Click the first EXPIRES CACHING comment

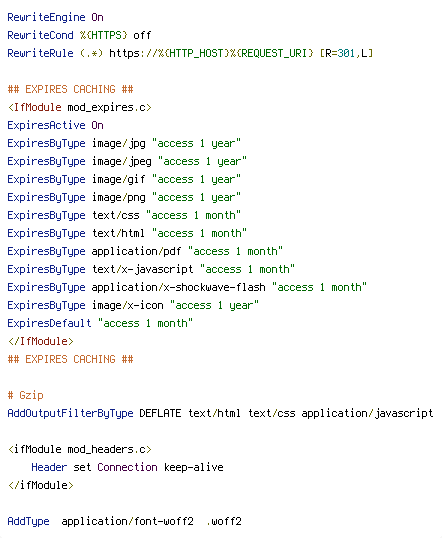(70, 89)
